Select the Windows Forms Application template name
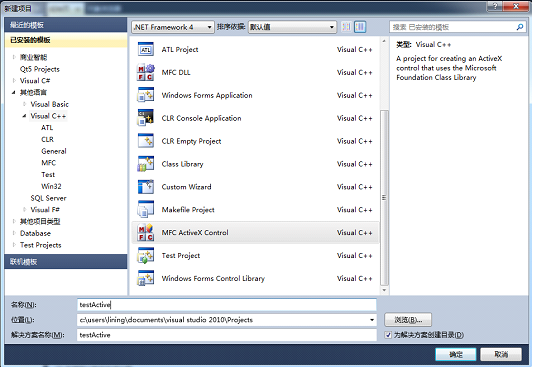 pos(207,95)
